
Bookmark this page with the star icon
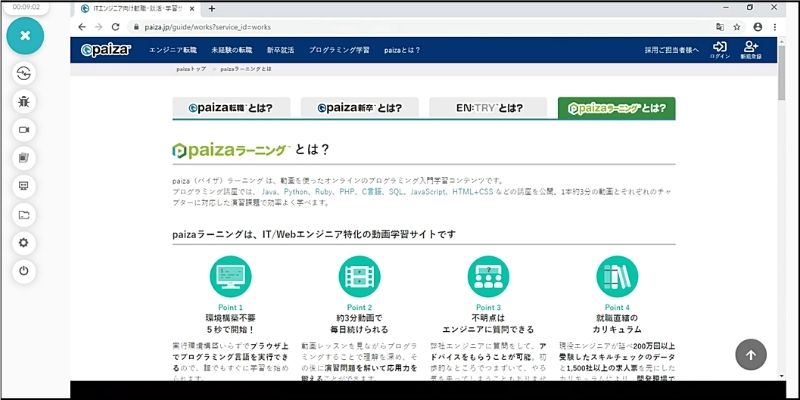tap(737, 27)
